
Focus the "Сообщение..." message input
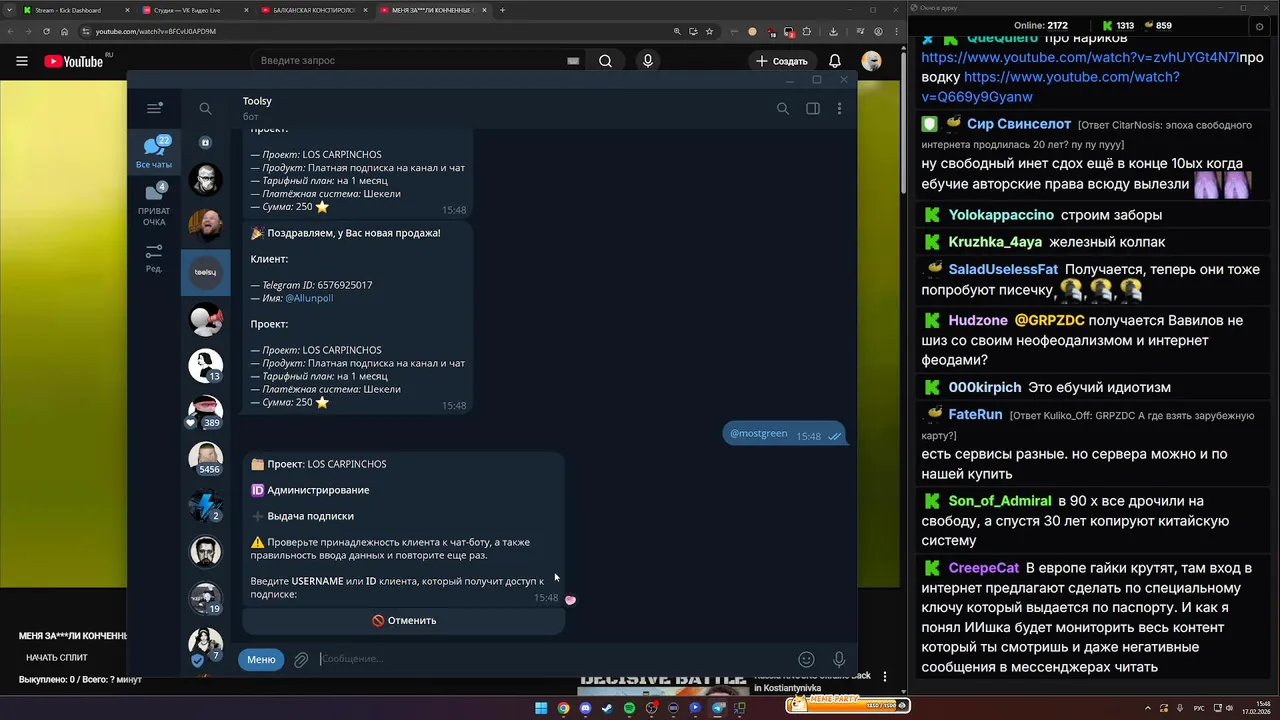pyautogui.click(x=553, y=659)
